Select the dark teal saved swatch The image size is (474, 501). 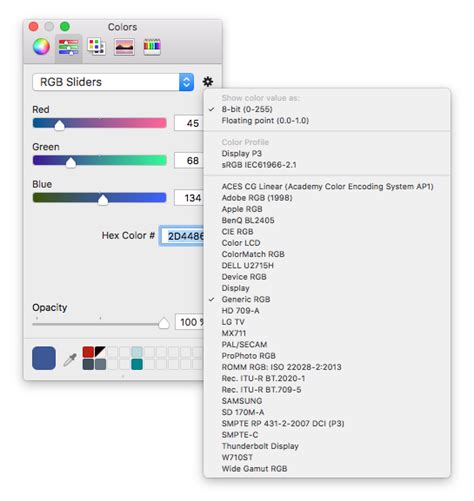[x=137, y=364]
